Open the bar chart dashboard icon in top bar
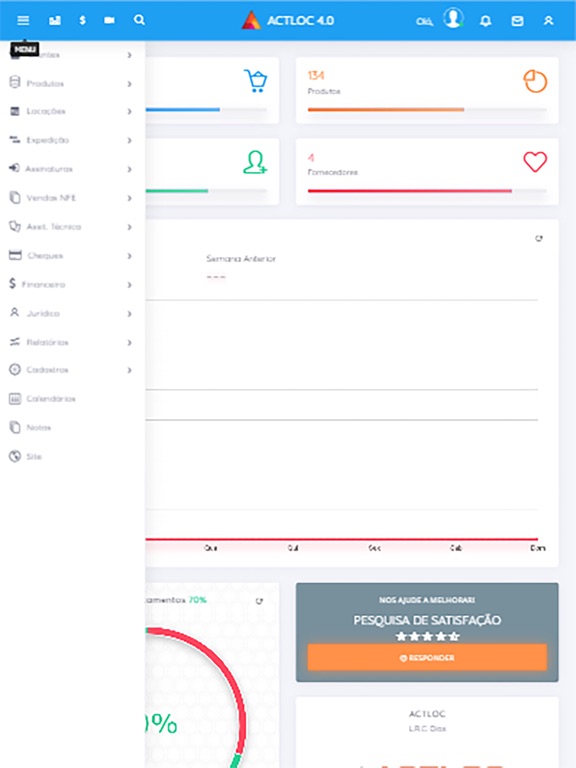 55,20
